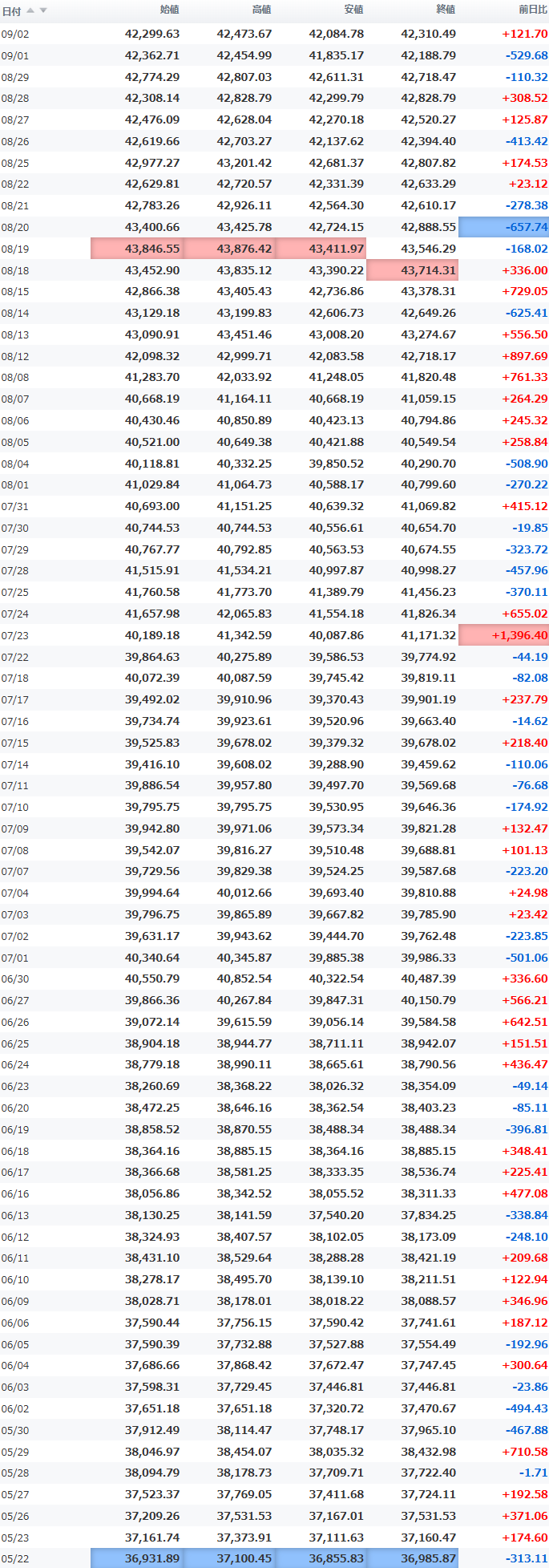Select the 08/29 opening value 42,774.29
The image size is (549, 1568).
(152, 77)
